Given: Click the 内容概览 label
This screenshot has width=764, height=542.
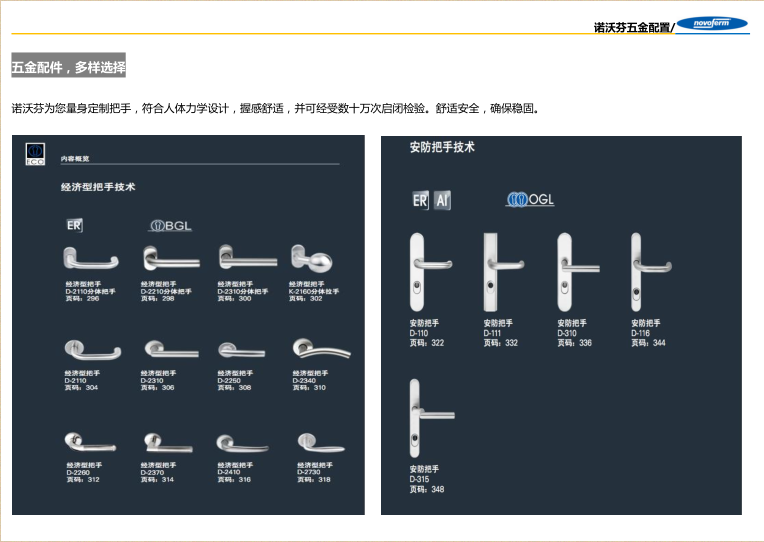Looking at the screenshot, I should (75, 159).
